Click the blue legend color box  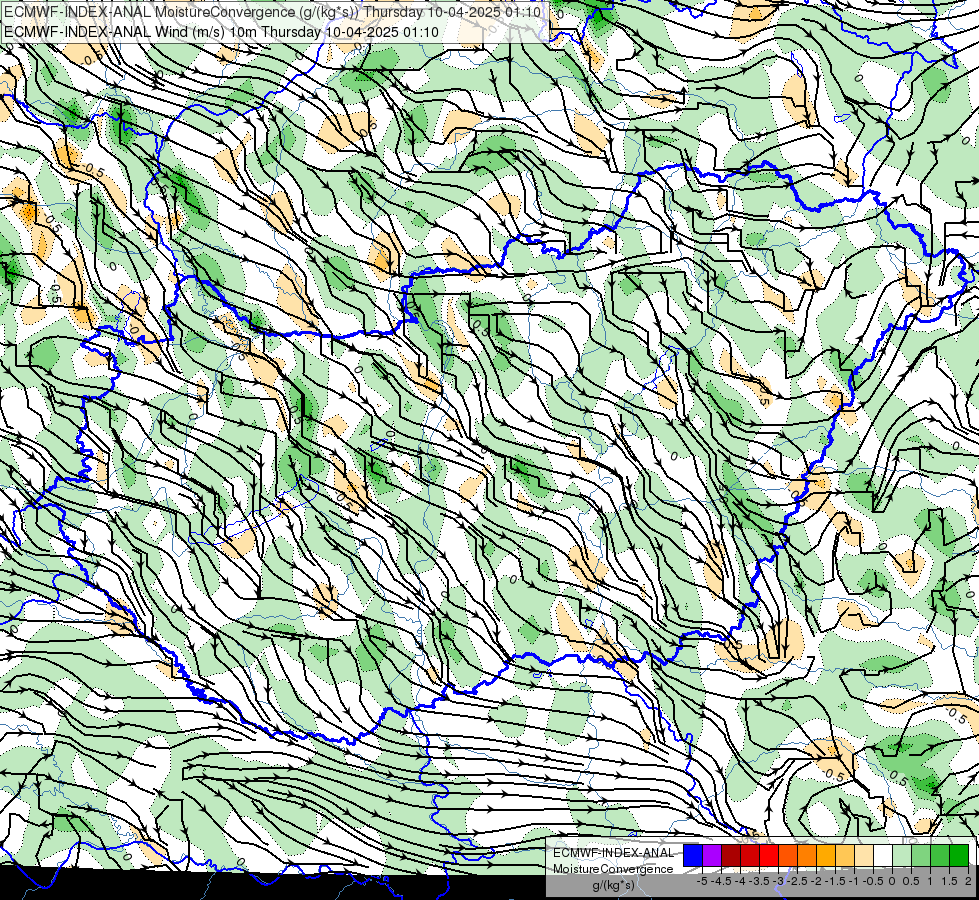(693, 855)
